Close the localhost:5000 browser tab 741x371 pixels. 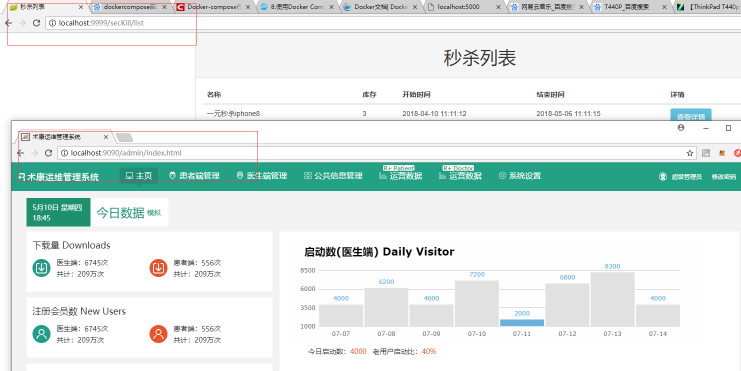[x=498, y=7]
